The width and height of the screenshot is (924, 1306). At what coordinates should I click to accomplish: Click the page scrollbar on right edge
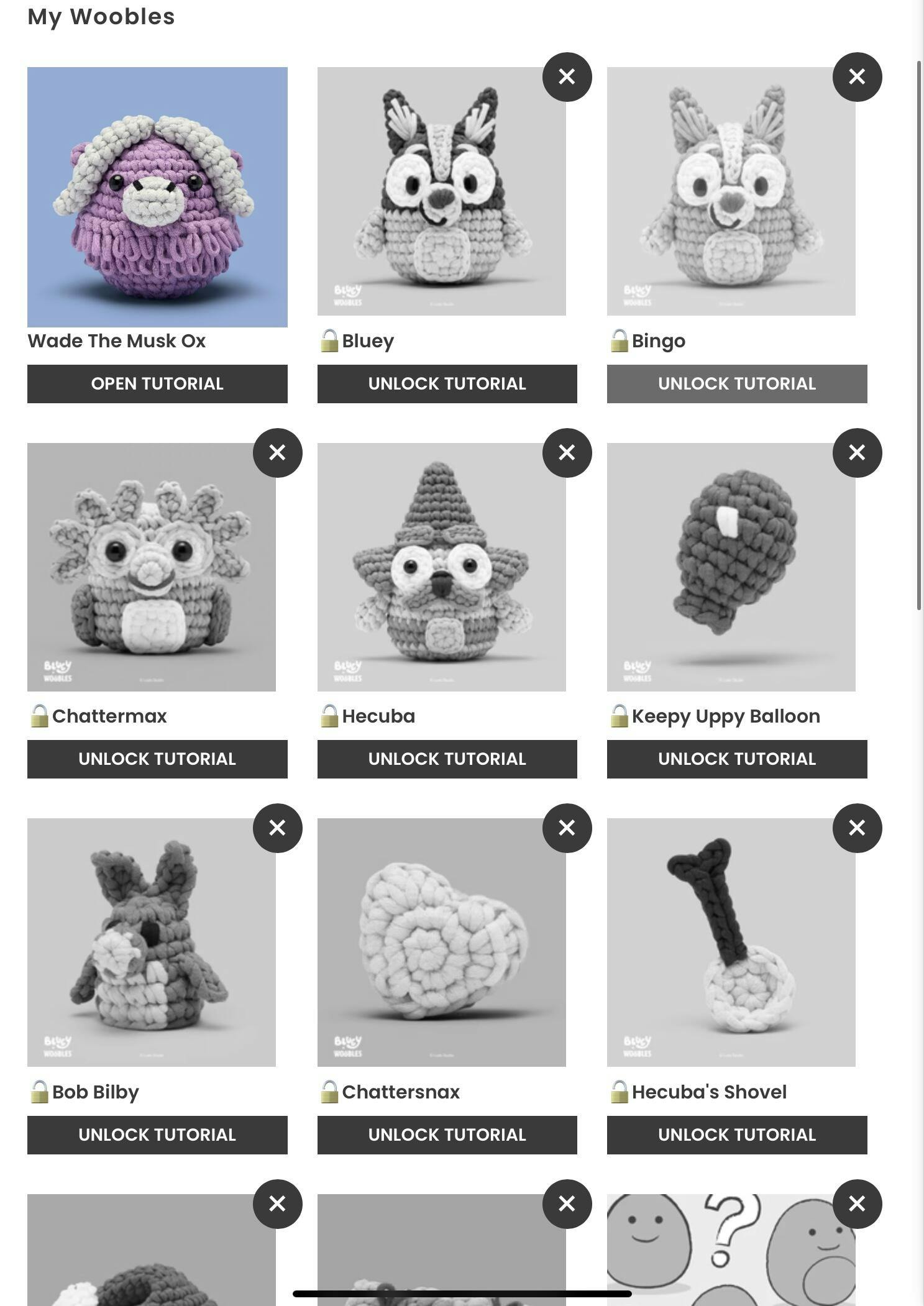coord(920,336)
